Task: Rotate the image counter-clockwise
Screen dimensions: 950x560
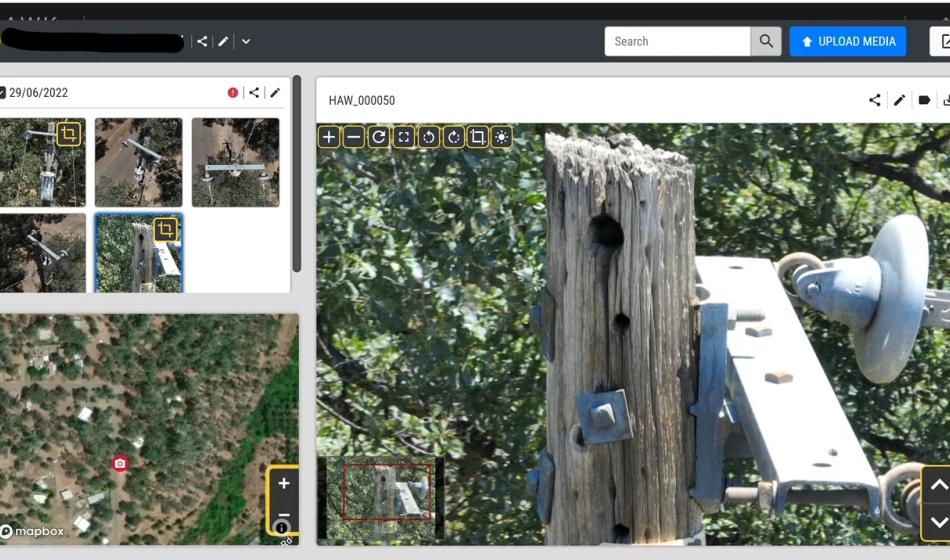Action: click(429, 137)
